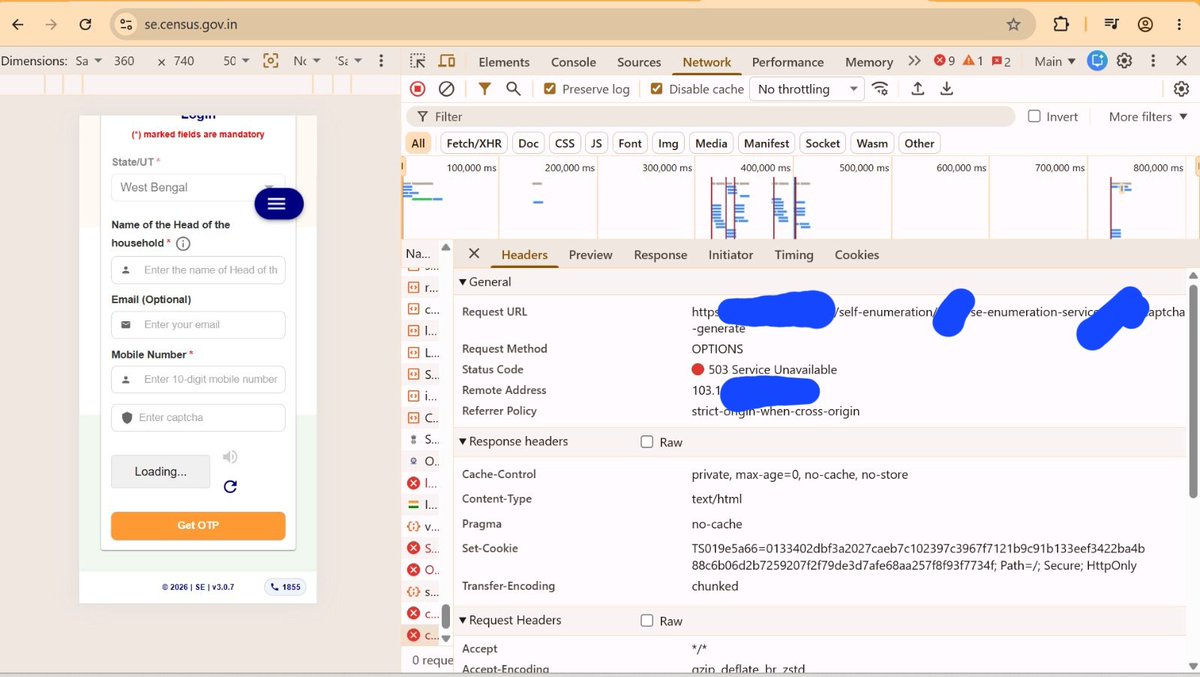Clear the network log
This screenshot has width=1200, height=677.
click(x=447, y=89)
